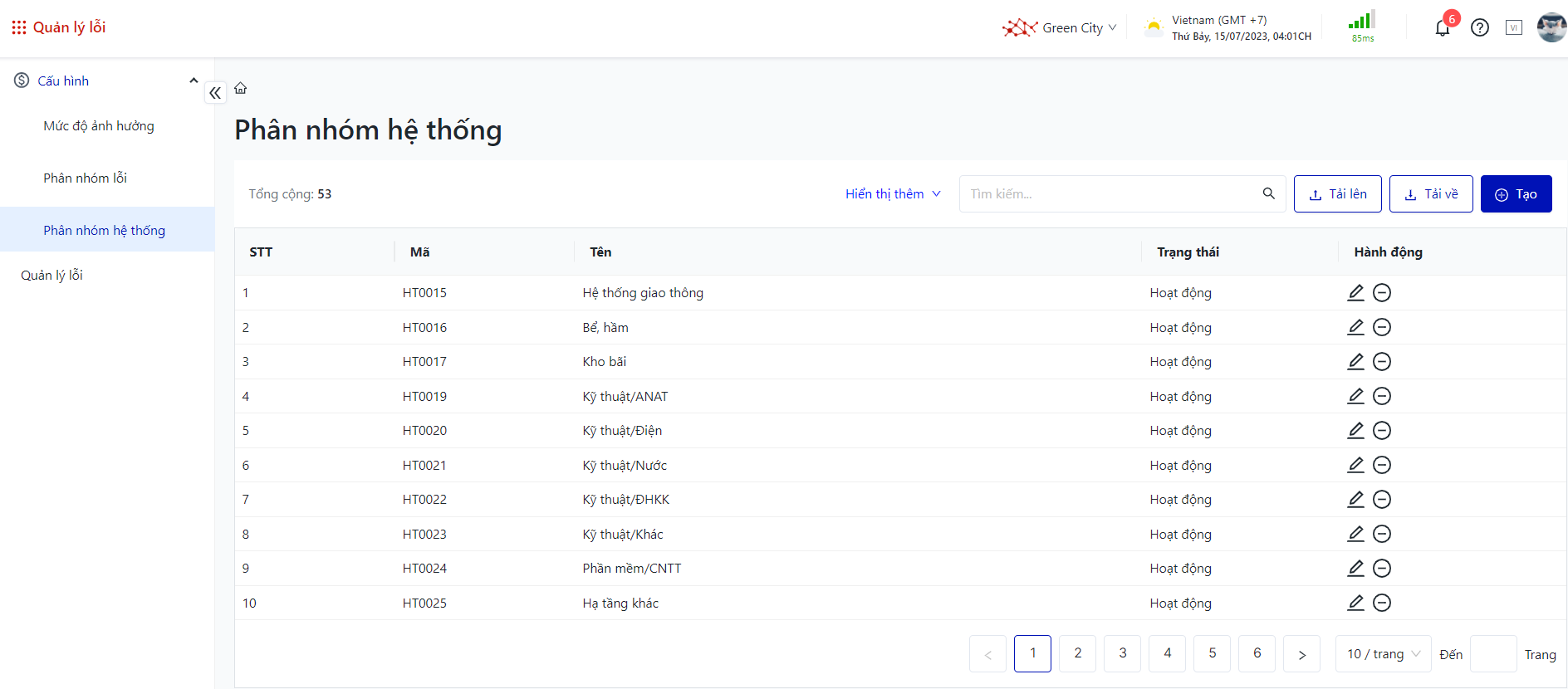Collapse sidebar with double chevron icon
Screen dimensions: 1568x689
[215, 93]
